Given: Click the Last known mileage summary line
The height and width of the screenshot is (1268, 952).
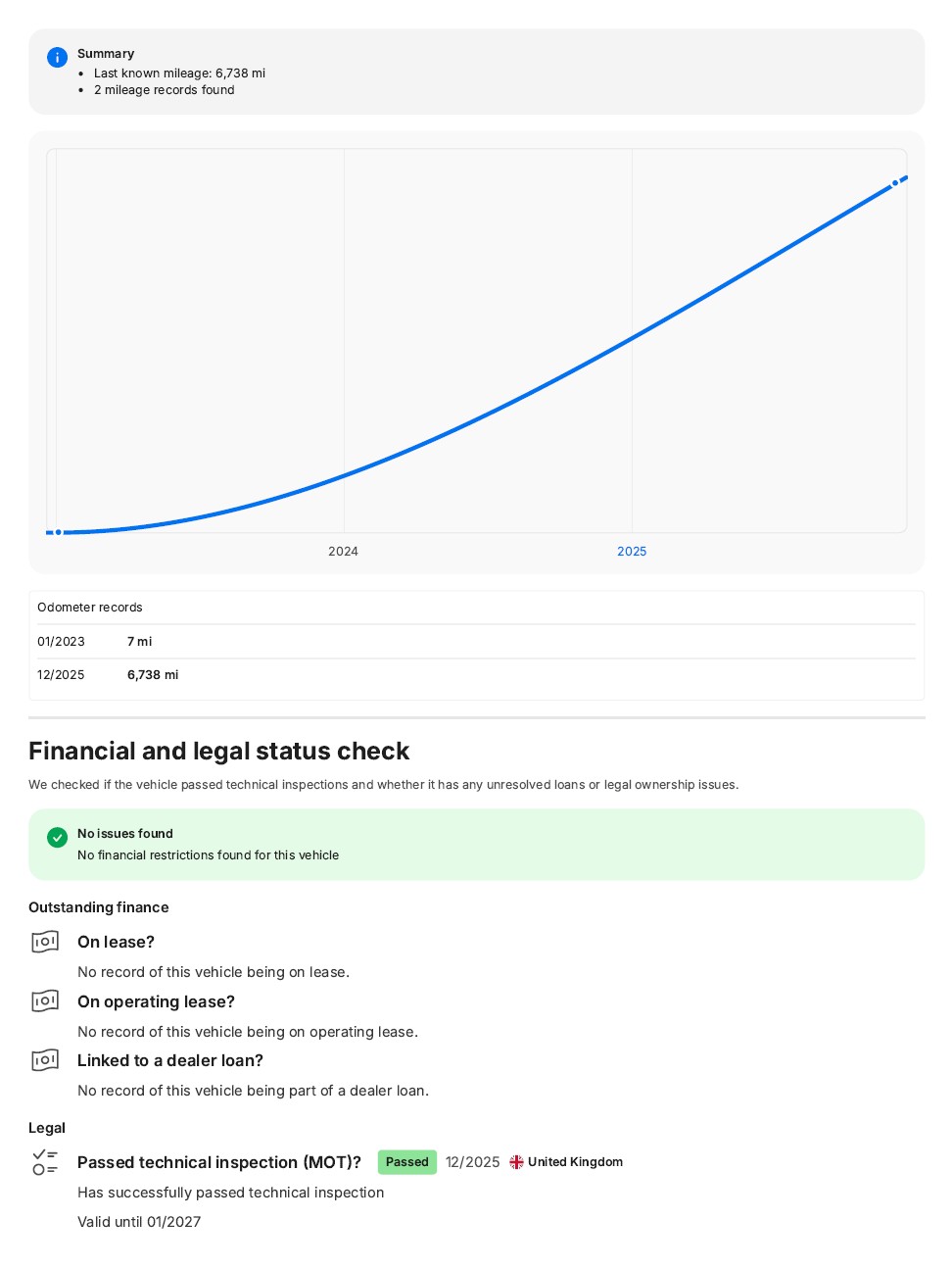Looking at the screenshot, I should click(x=179, y=73).
